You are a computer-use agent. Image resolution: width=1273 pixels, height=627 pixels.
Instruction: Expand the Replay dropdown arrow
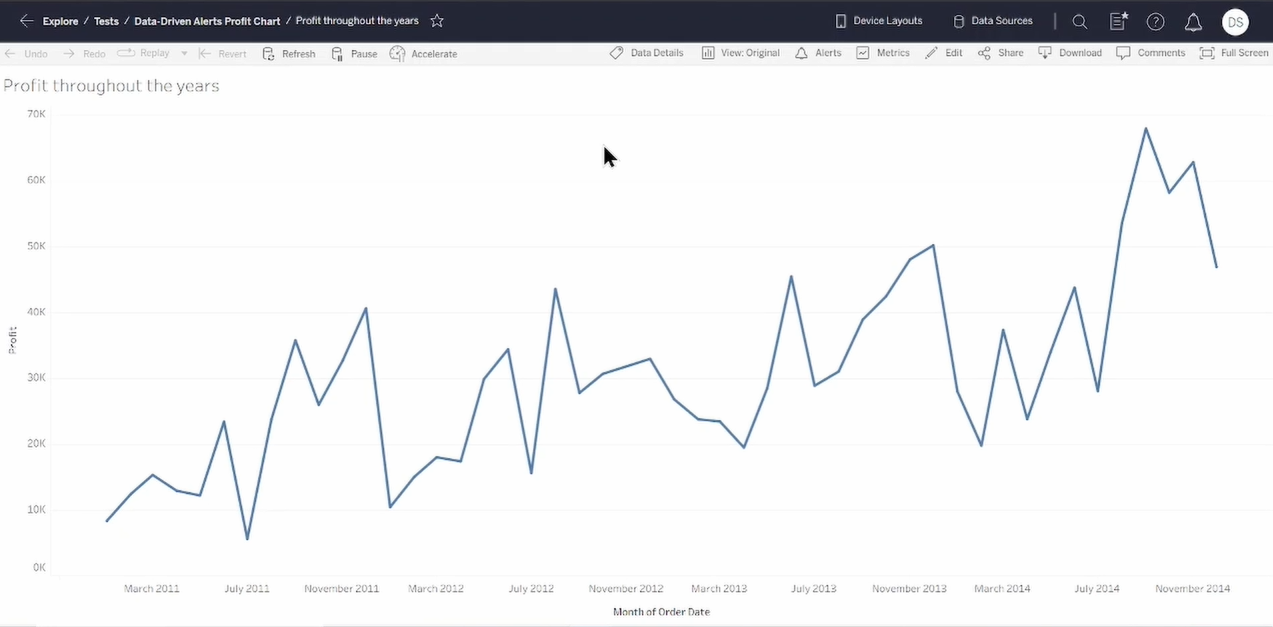pos(184,53)
